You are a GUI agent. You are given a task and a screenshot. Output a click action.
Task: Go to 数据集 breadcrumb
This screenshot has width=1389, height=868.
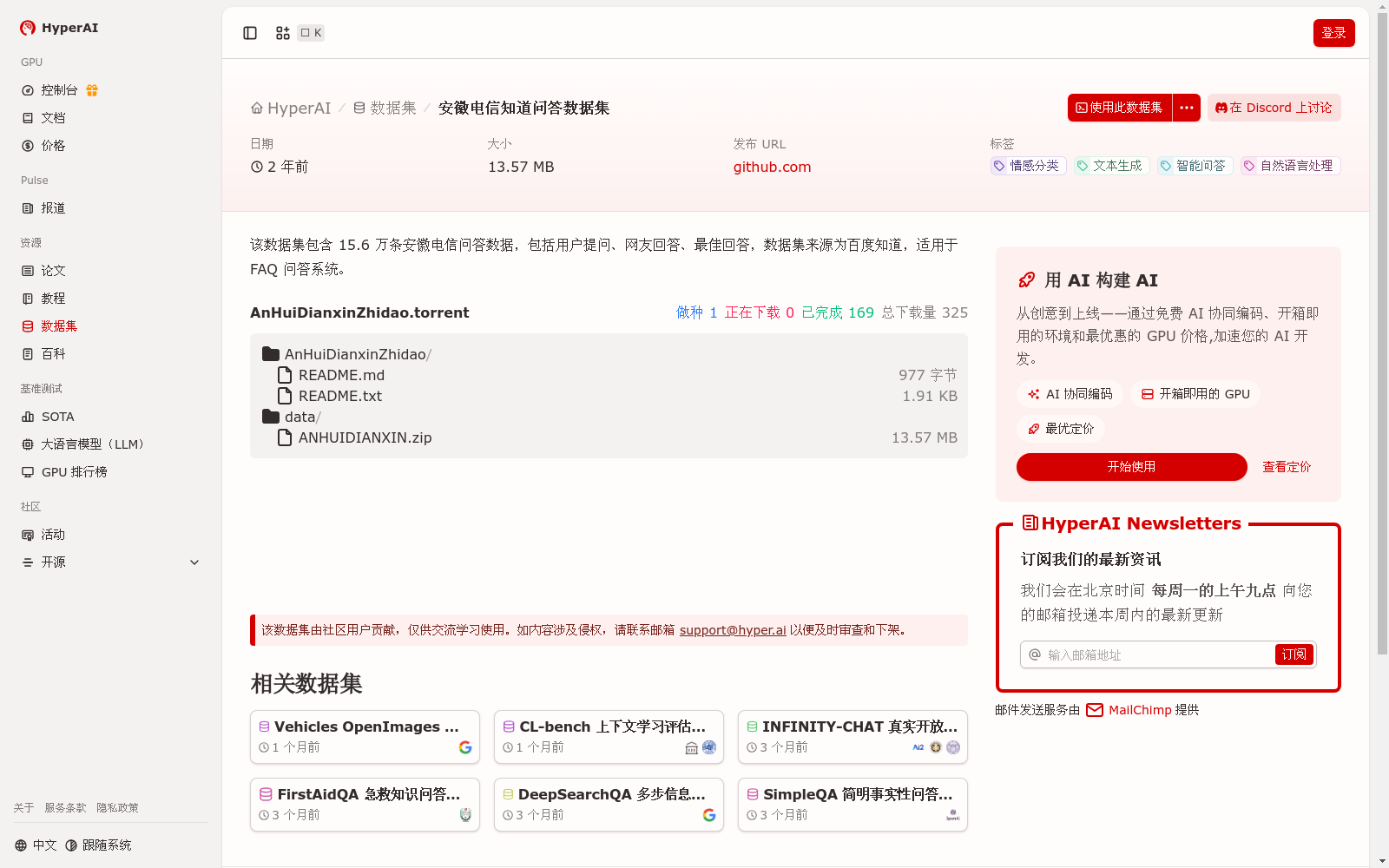click(x=385, y=108)
